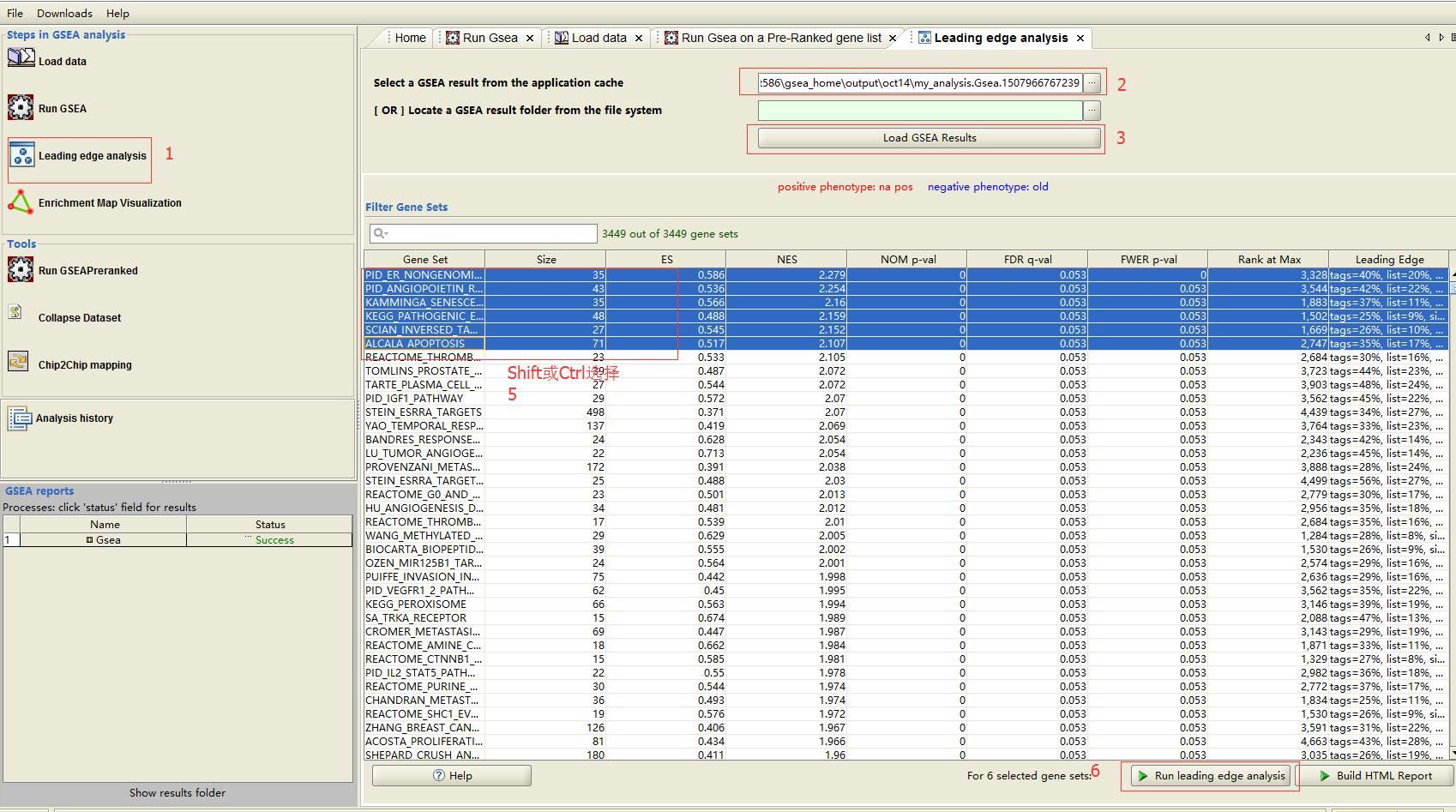Viewport: 1456px width, 812px height.
Task: Click the result folder file system field
Action: click(920, 110)
